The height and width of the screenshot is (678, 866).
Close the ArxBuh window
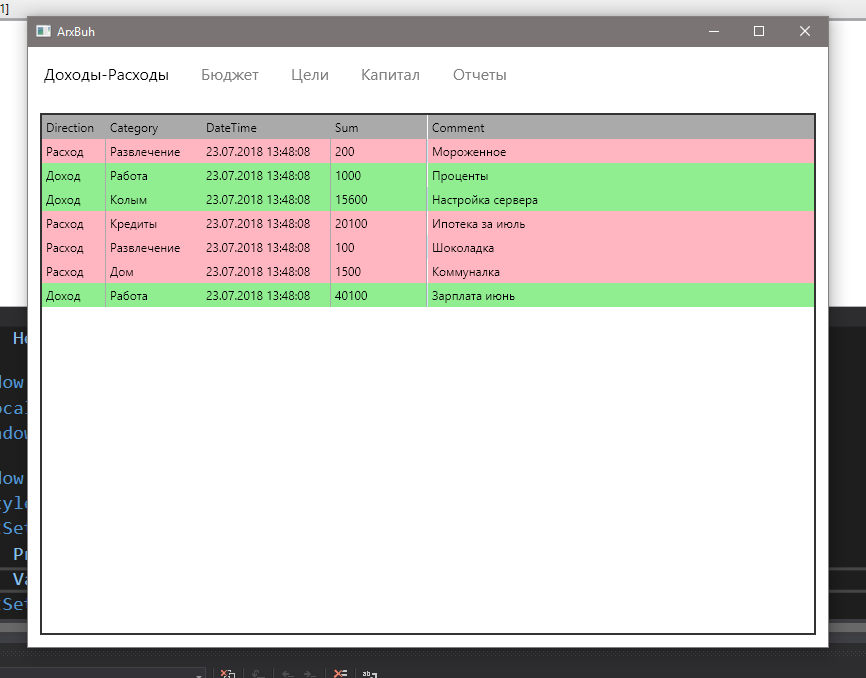click(804, 31)
